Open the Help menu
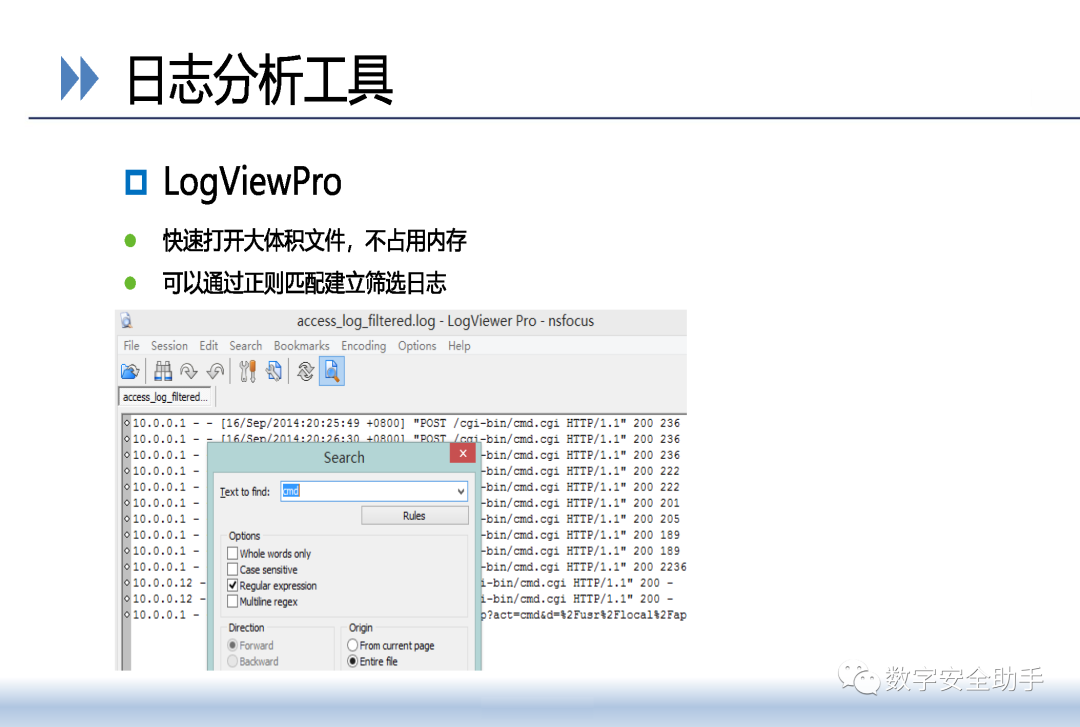The height and width of the screenshot is (727, 1080). (459, 346)
